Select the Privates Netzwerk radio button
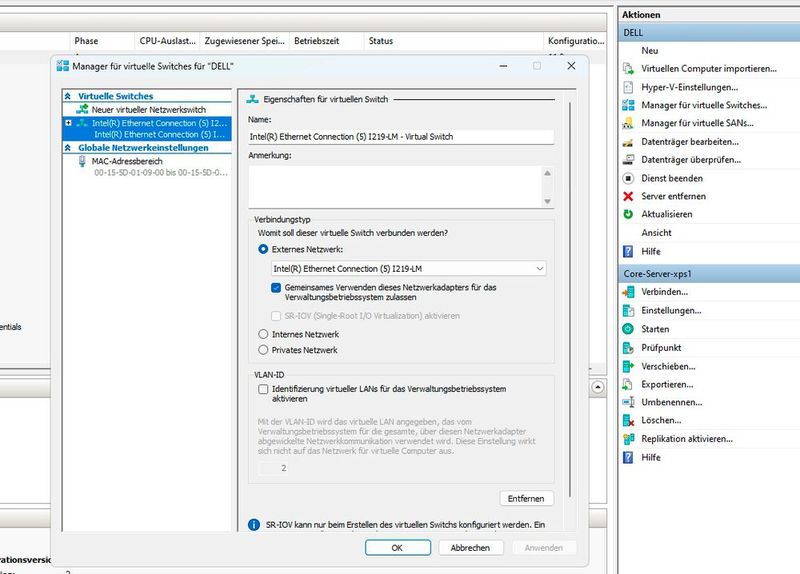The image size is (800, 574). [x=263, y=350]
